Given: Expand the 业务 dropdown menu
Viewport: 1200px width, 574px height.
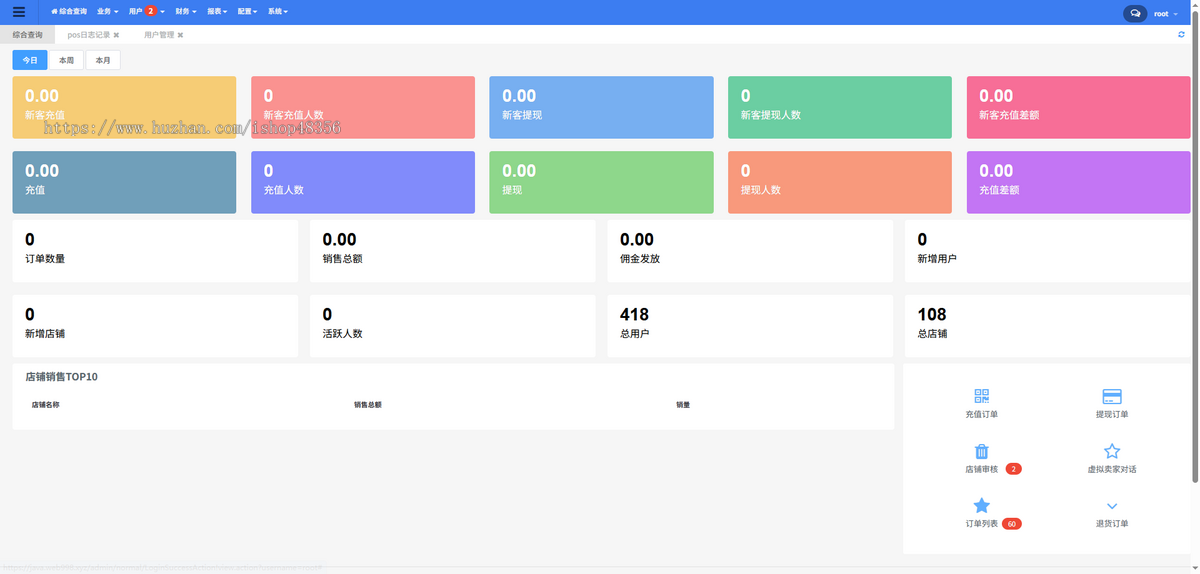Looking at the screenshot, I should point(107,12).
